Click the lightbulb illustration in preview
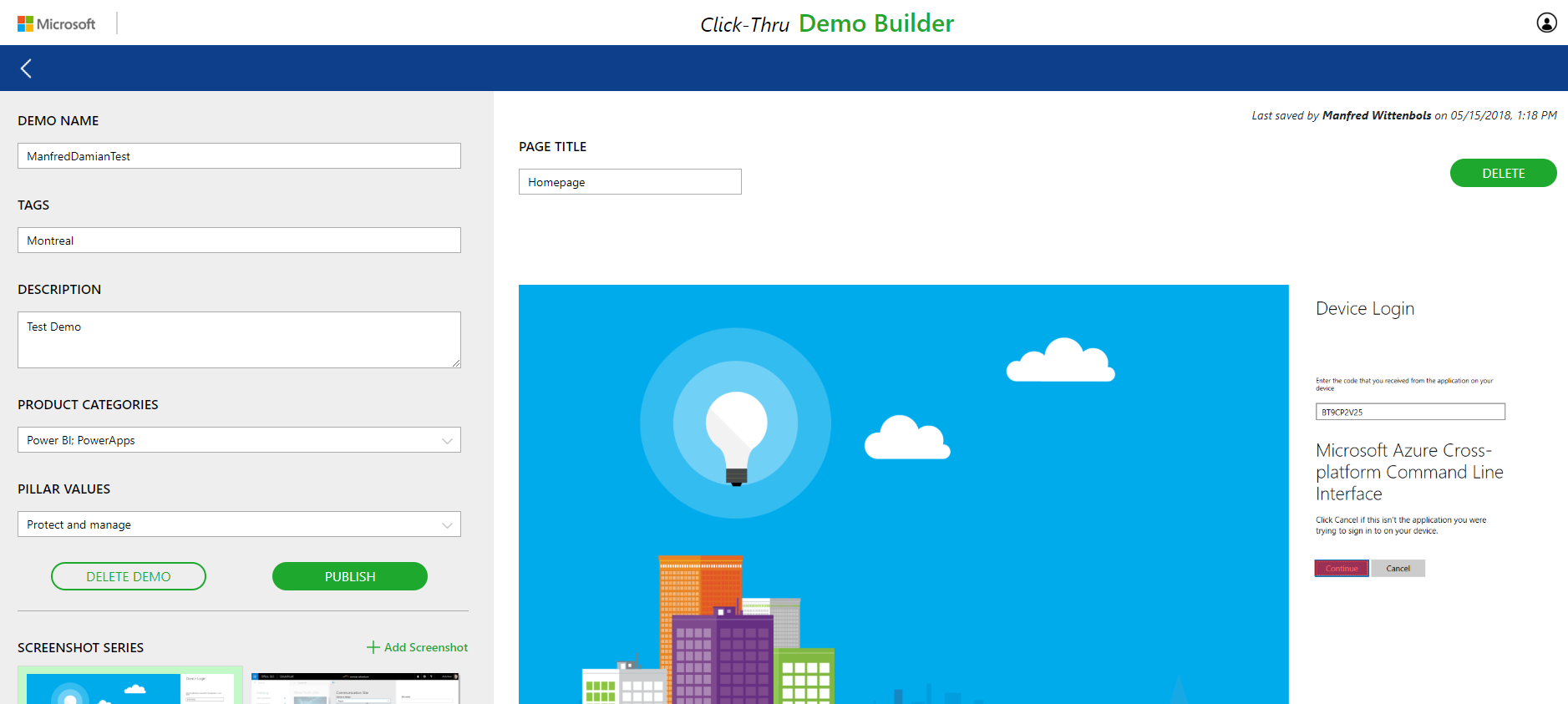Screen dimensions: 1568x704 click(x=736, y=423)
